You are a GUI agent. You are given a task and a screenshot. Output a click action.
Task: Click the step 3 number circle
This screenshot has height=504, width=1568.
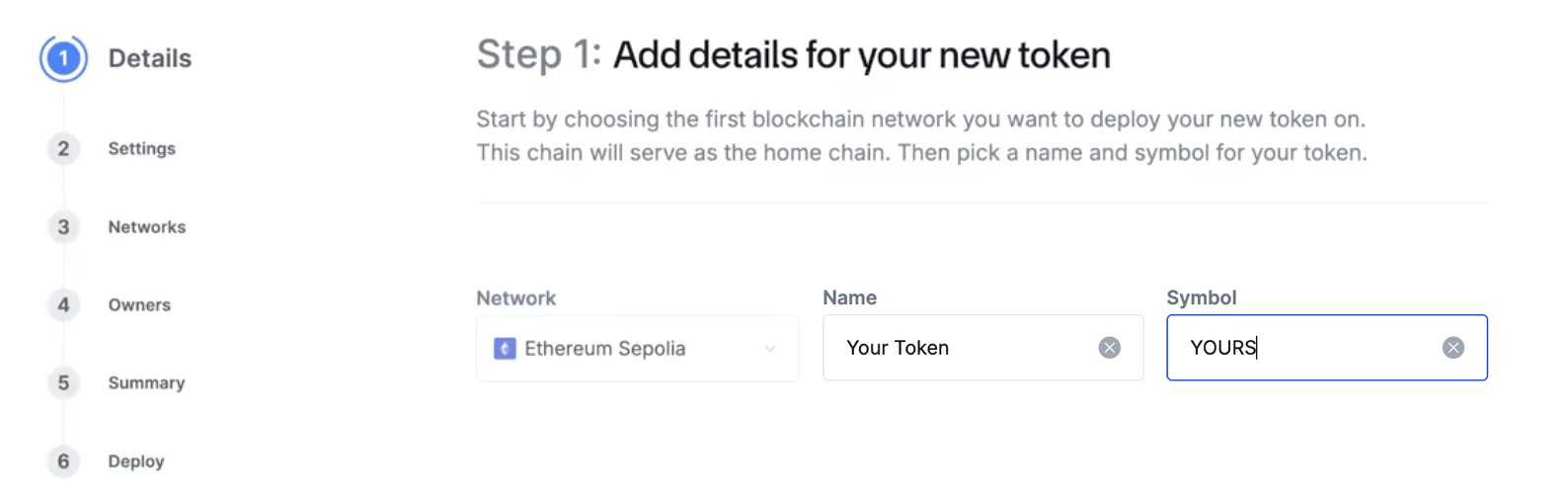tap(63, 227)
